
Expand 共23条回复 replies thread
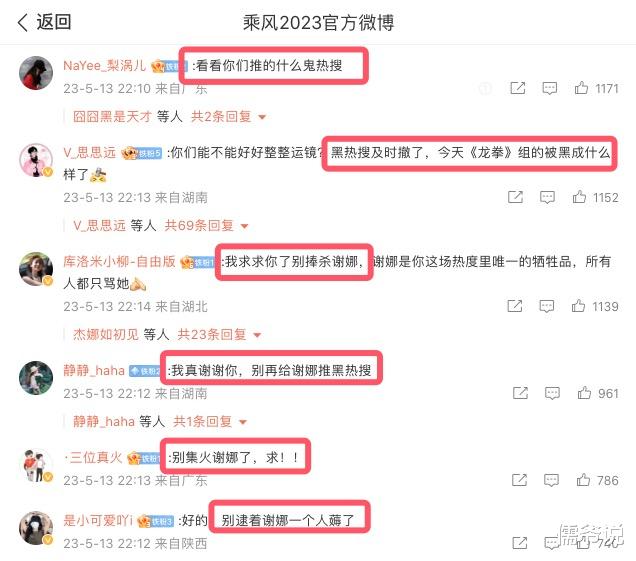click(219, 335)
